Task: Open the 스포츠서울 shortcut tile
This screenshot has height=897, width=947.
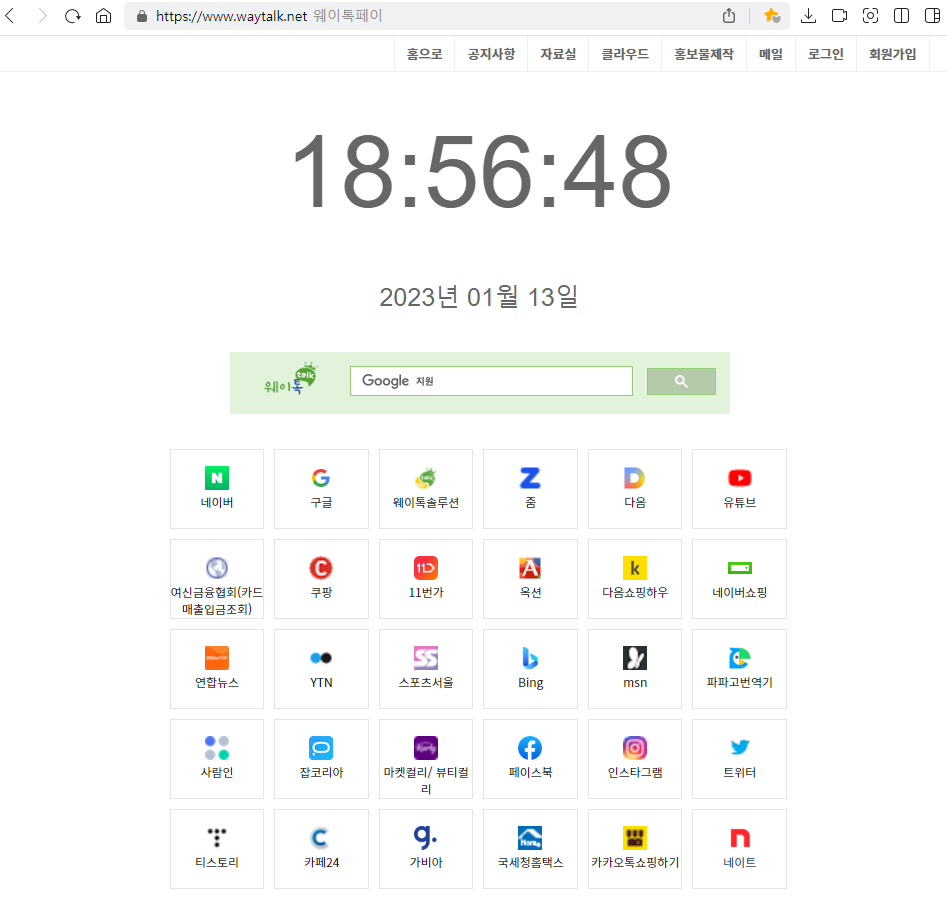Action: tap(426, 669)
